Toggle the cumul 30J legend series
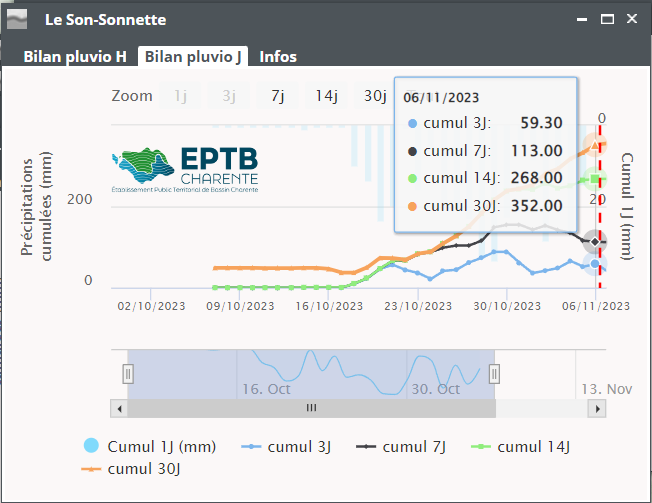Image resolution: width=652 pixels, height=503 pixels. (x=131, y=468)
